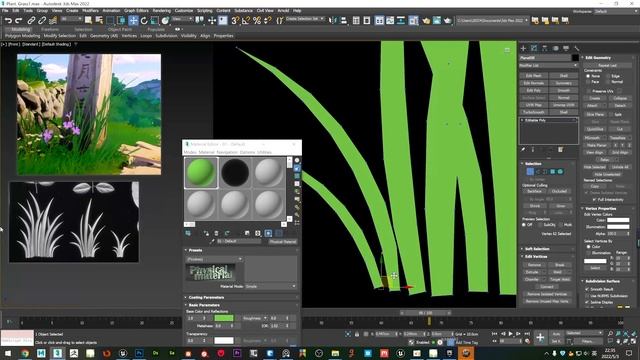Switch to Display command panel tab
This screenshot has height=360, width=640.
click(x=566, y=48)
